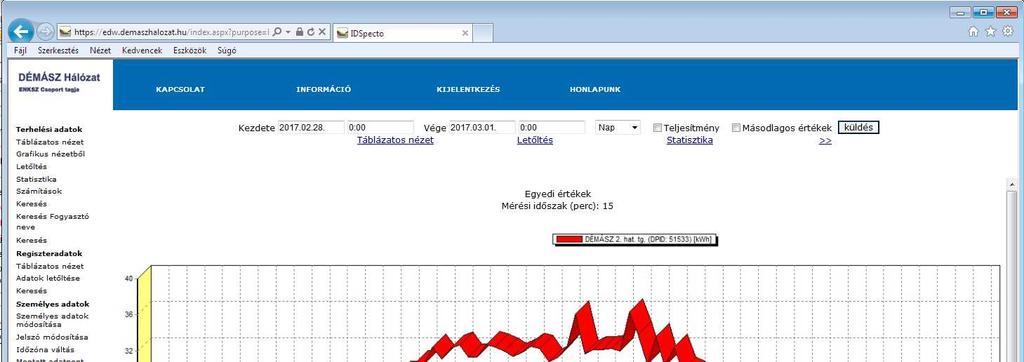Image resolution: width=1024 pixels, height=362 pixels.
Task: Open Favorites star icon
Action: click(991, 31)
